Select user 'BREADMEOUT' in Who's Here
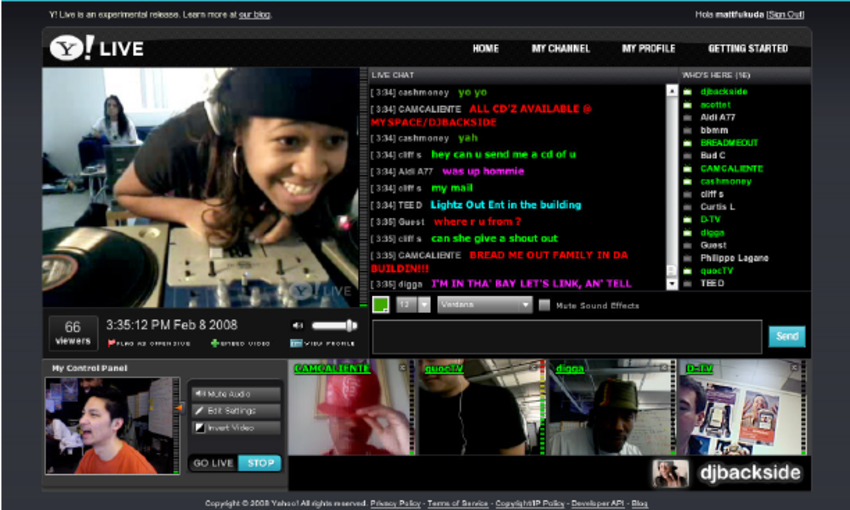Viewport: 850px width, 510px height. (729, 143)
